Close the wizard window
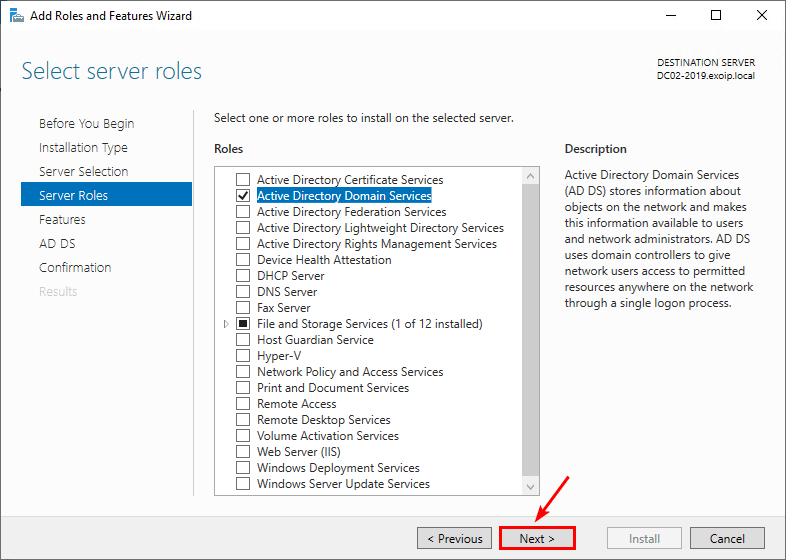Viewport: 786px width, 560px height. pos(761,16)
